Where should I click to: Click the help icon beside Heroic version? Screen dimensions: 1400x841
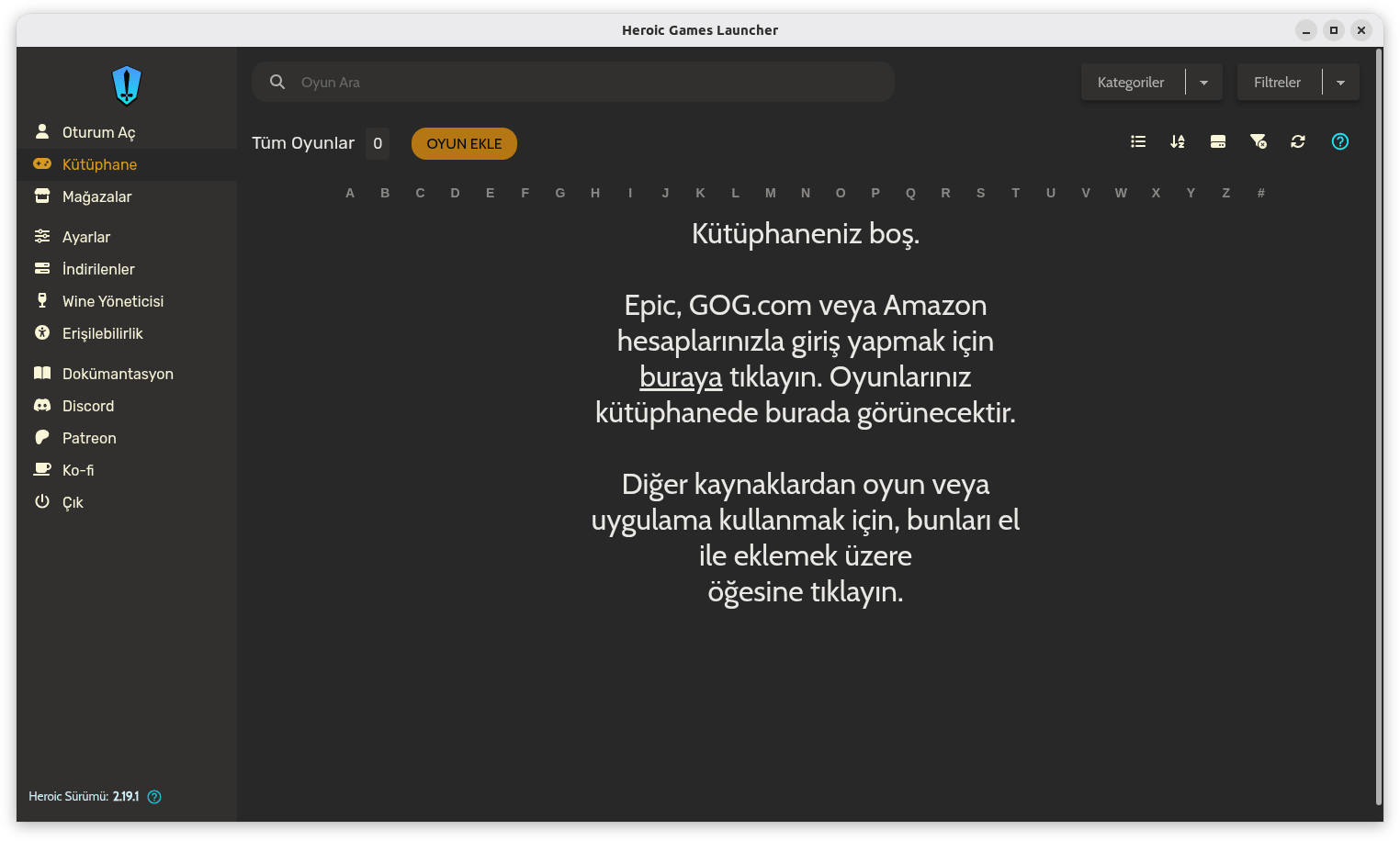click(x=154, y=797)
